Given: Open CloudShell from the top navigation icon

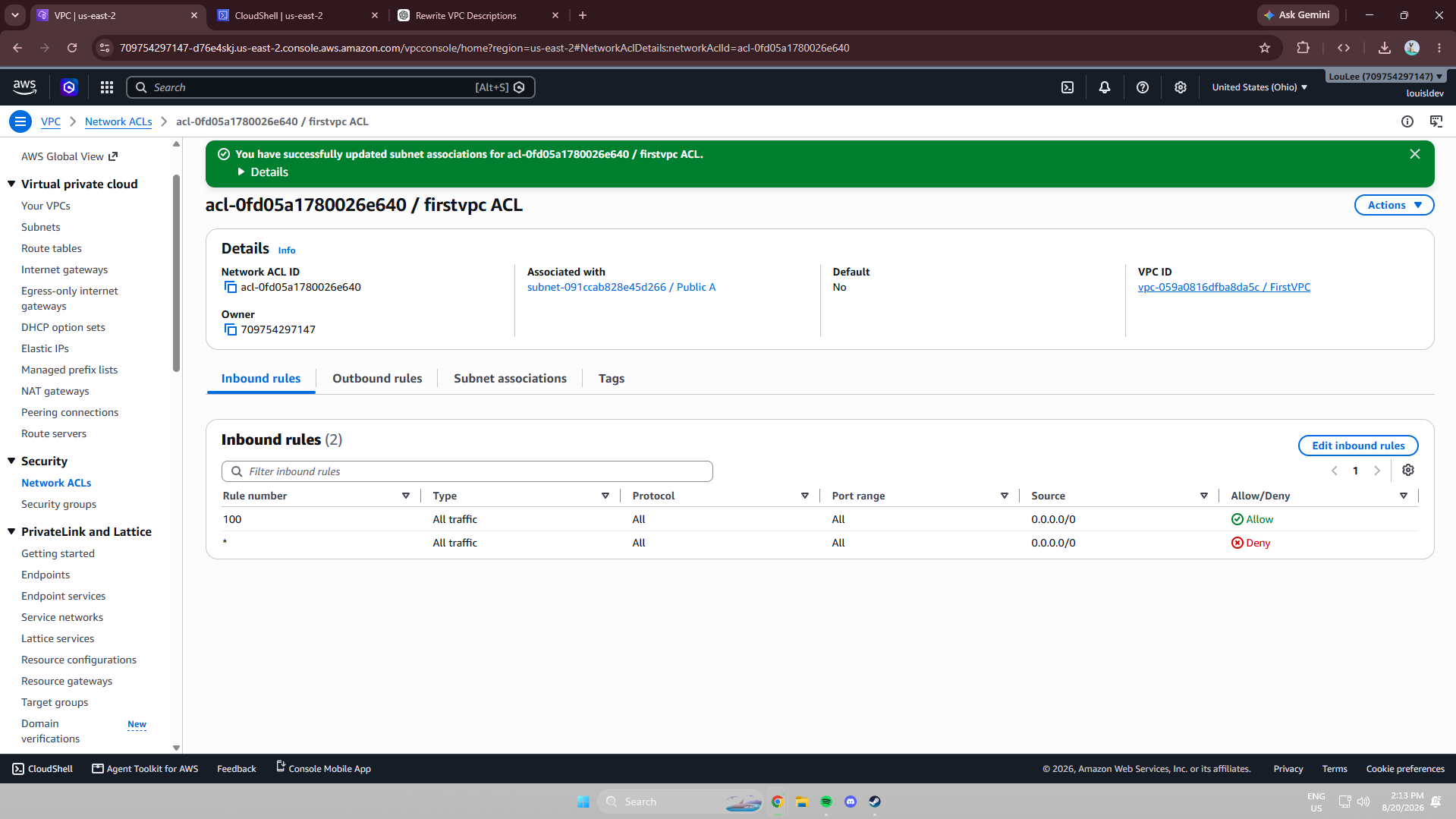Looking at the screenshot, I should pos(1068,87).
